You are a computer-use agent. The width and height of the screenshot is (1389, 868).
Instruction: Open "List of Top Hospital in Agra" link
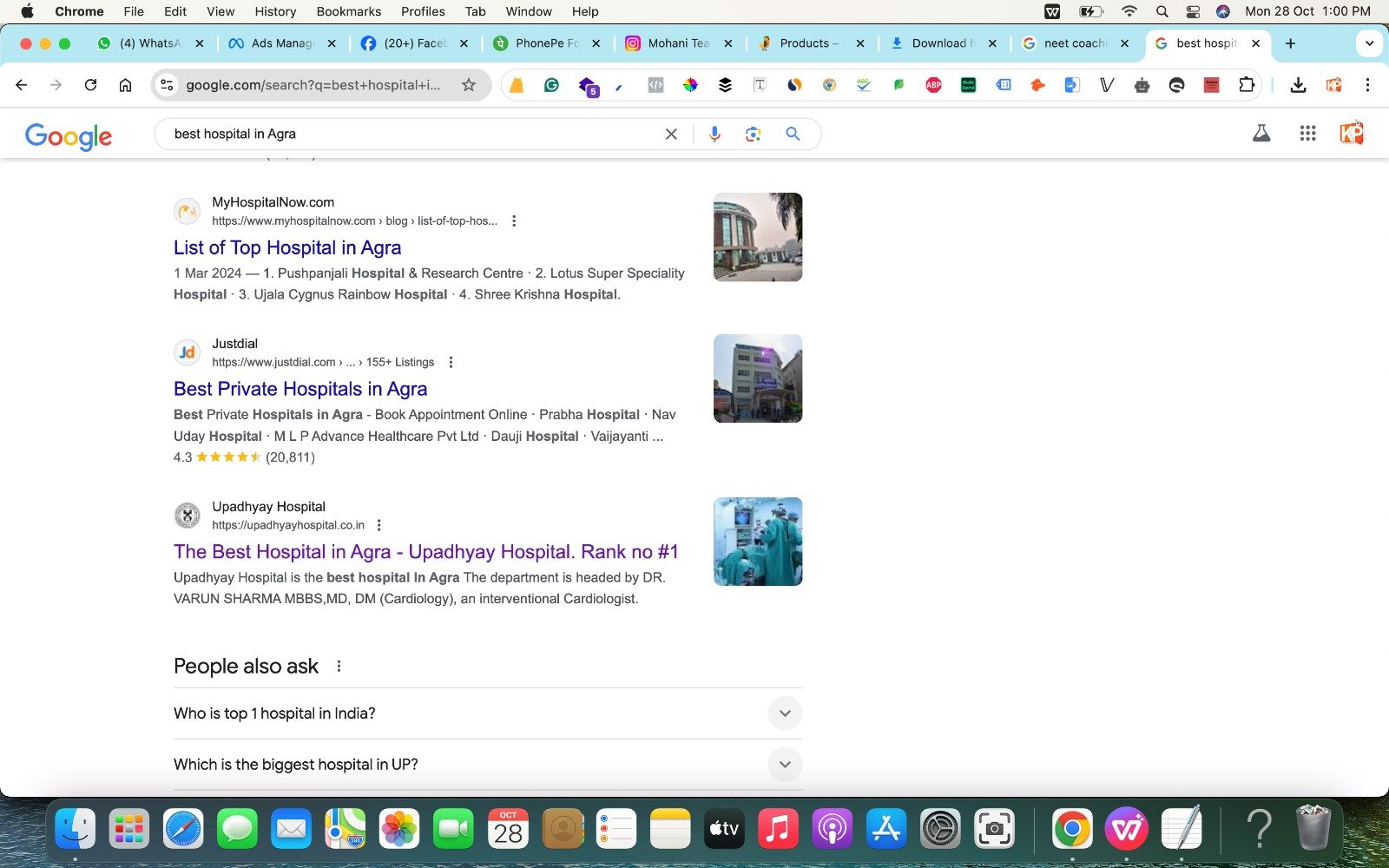coord(287,247)
